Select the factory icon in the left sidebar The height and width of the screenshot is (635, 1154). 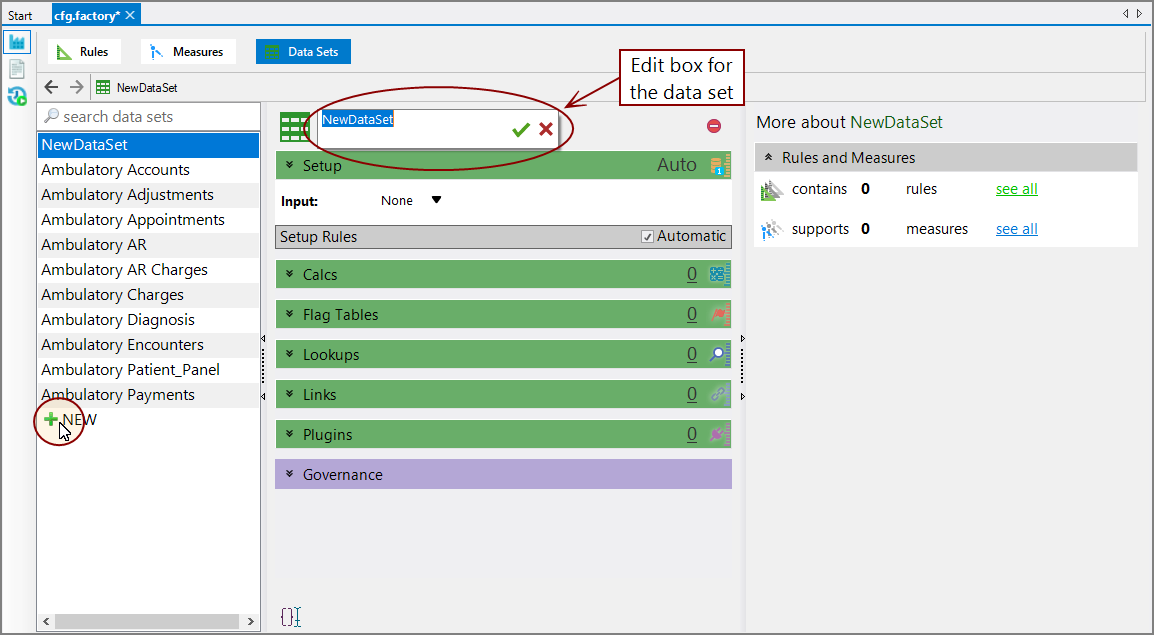click(17, 42)
